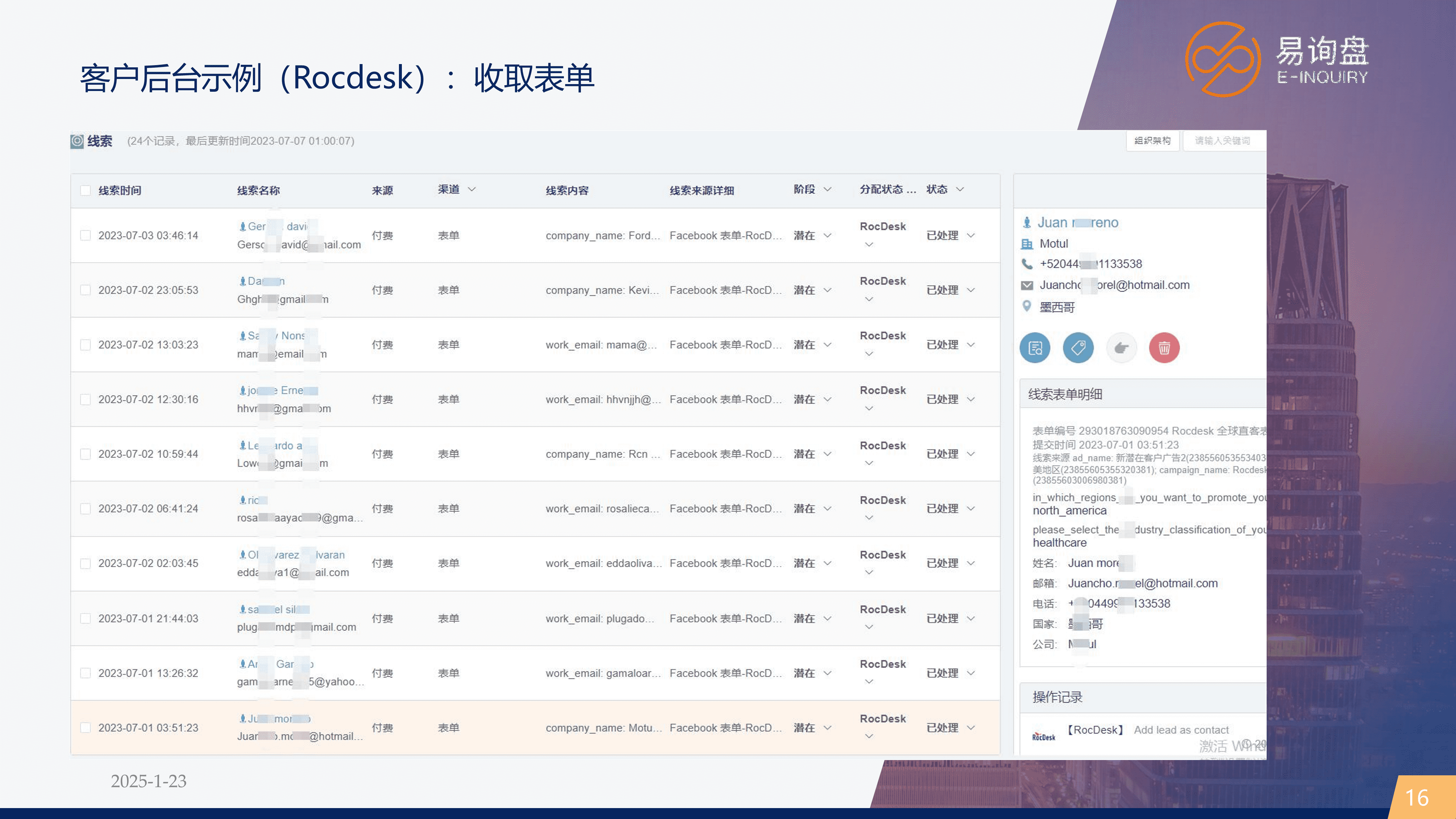
Task: Check the row dated 2023-07-02 06:41:24
Action: point(85,509)
